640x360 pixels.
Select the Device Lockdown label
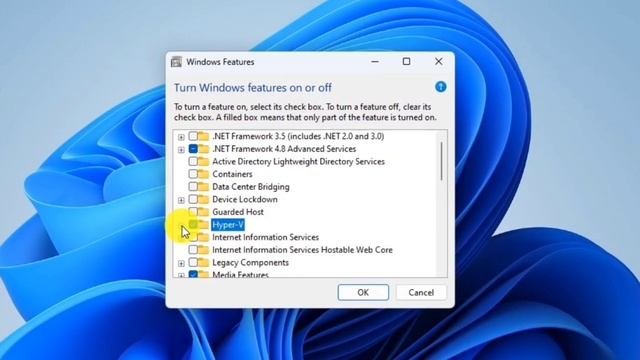(x=245, y=200)
